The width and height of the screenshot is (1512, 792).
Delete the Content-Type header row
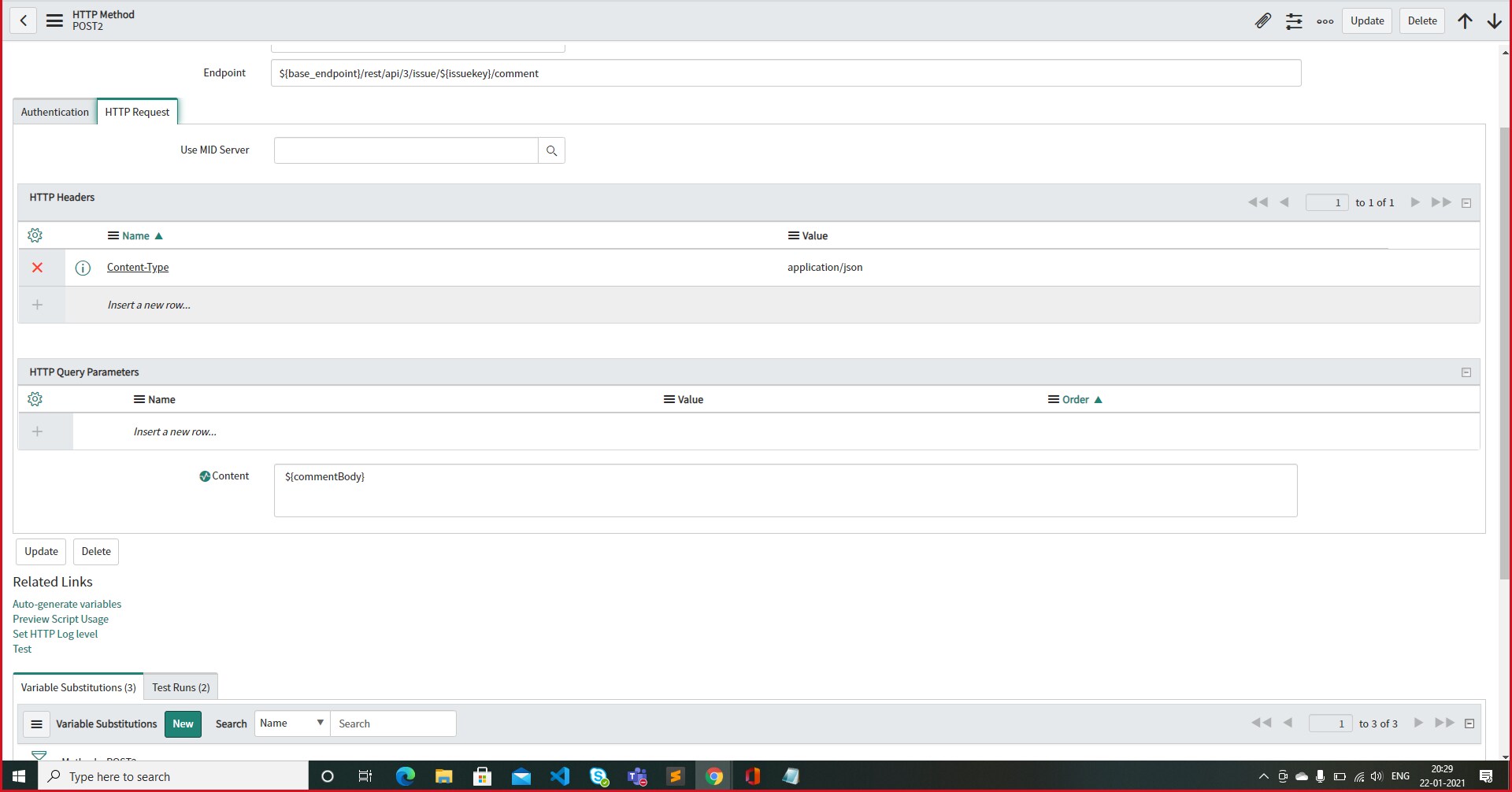click(37, 268)
